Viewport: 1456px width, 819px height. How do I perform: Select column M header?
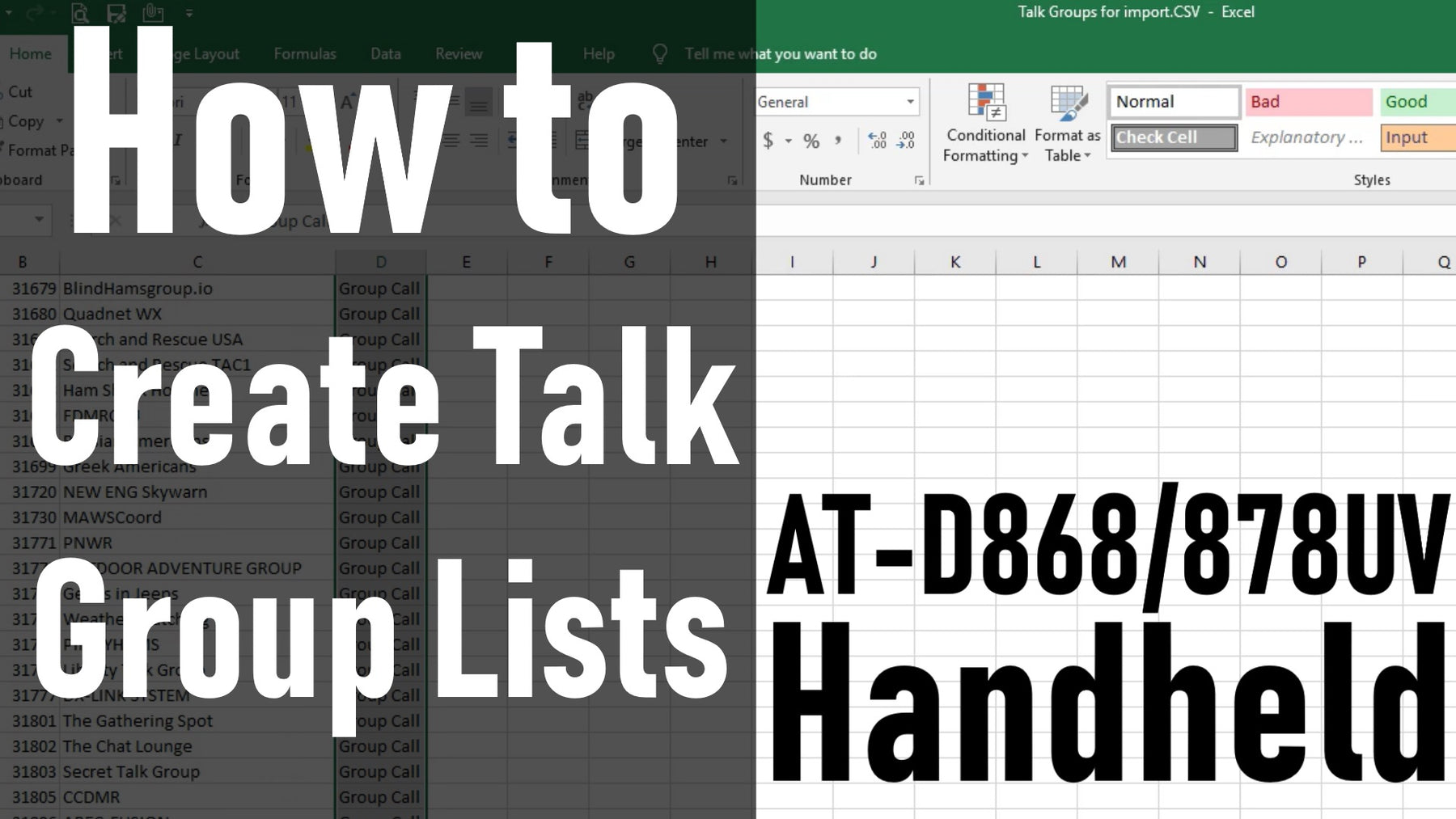[1118, 262]
